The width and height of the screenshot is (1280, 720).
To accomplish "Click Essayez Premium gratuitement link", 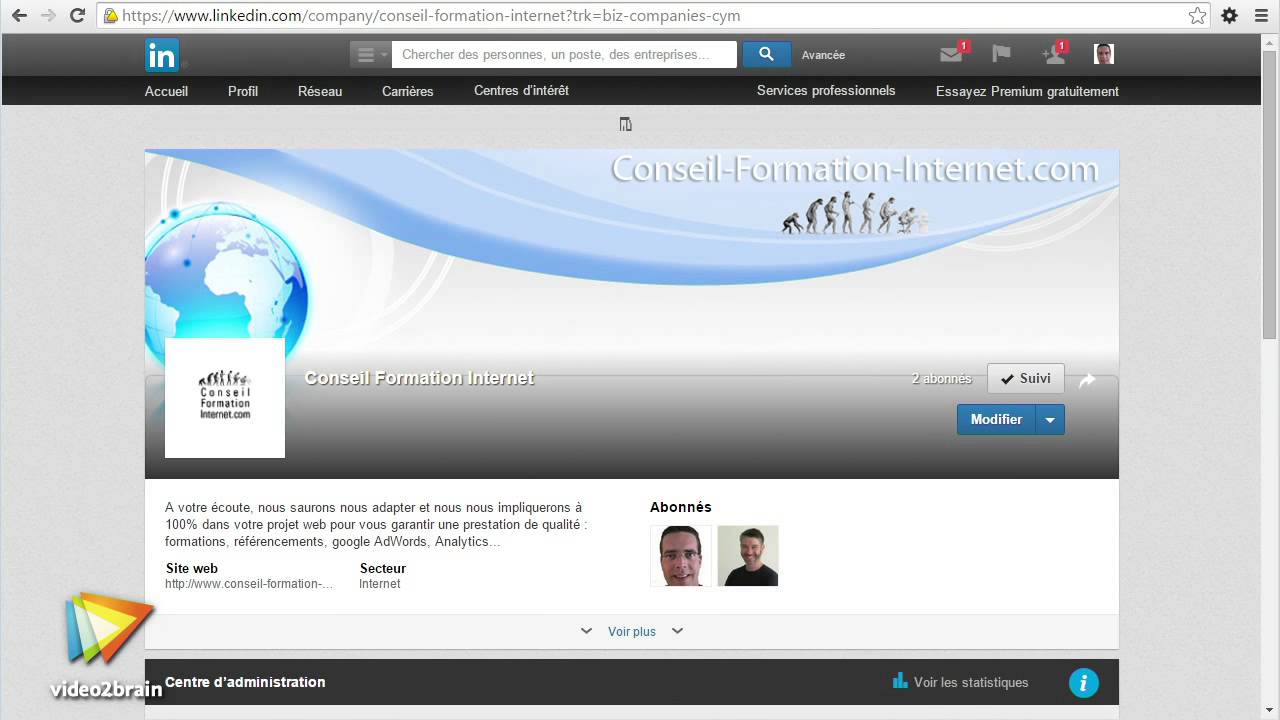I will (1027, 91).
